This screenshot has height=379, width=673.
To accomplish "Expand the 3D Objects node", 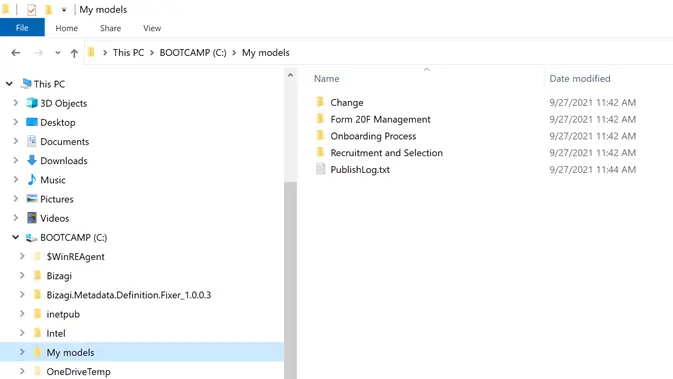I will [16, 103].
